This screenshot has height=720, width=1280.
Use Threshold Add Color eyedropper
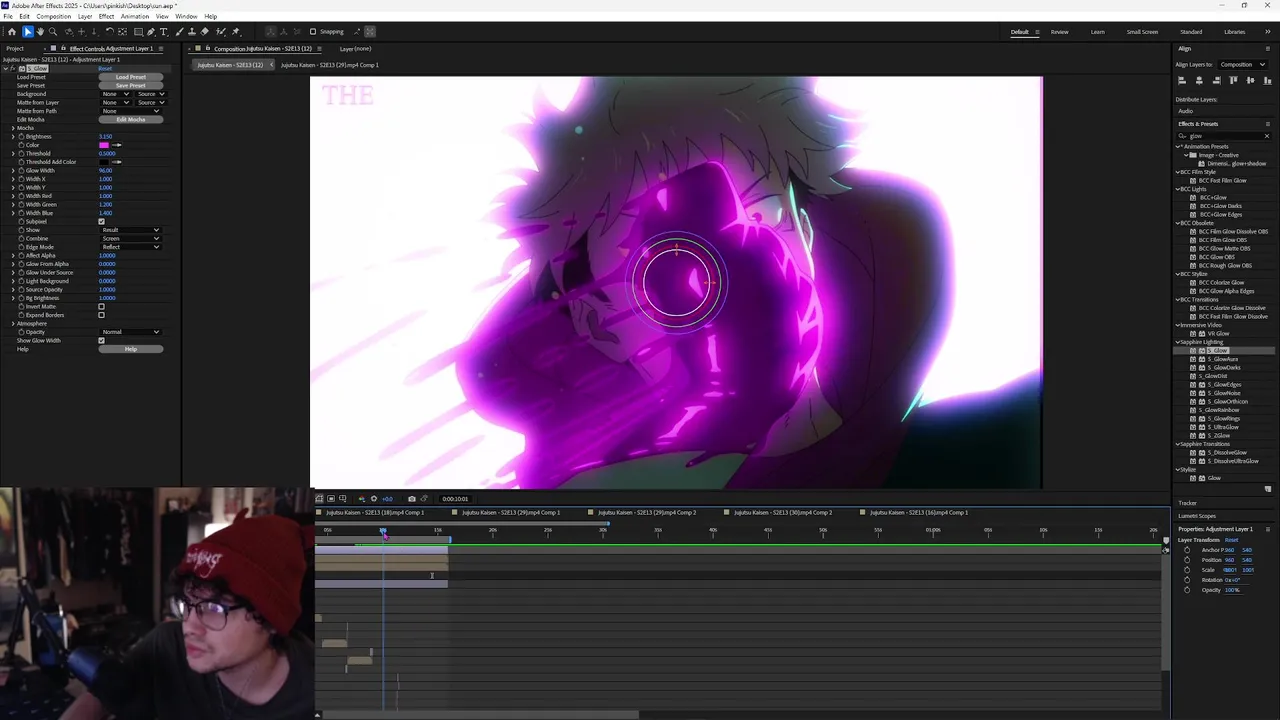click(x=117, y=162)
